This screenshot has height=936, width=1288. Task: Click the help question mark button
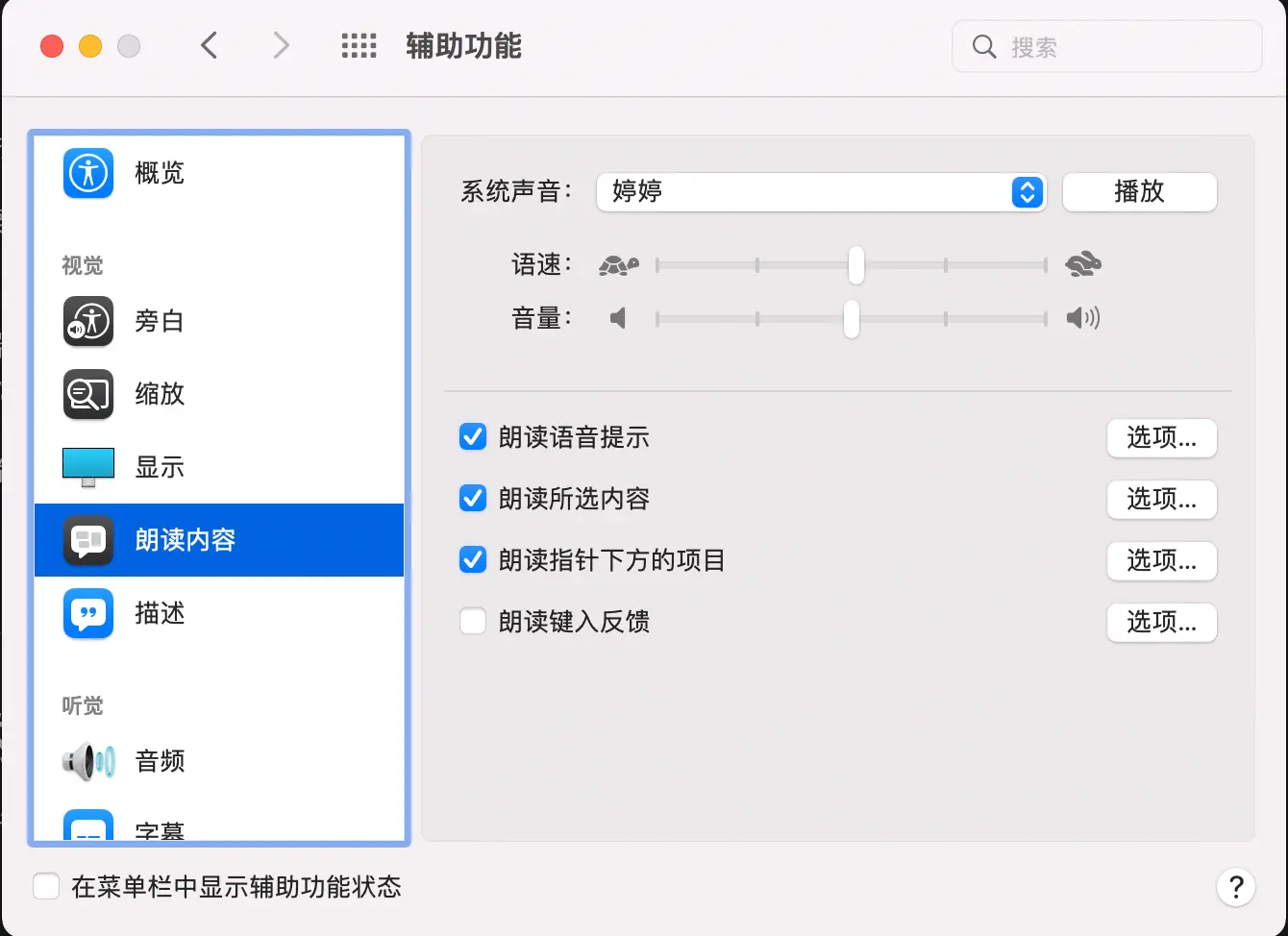point(1236,887)
